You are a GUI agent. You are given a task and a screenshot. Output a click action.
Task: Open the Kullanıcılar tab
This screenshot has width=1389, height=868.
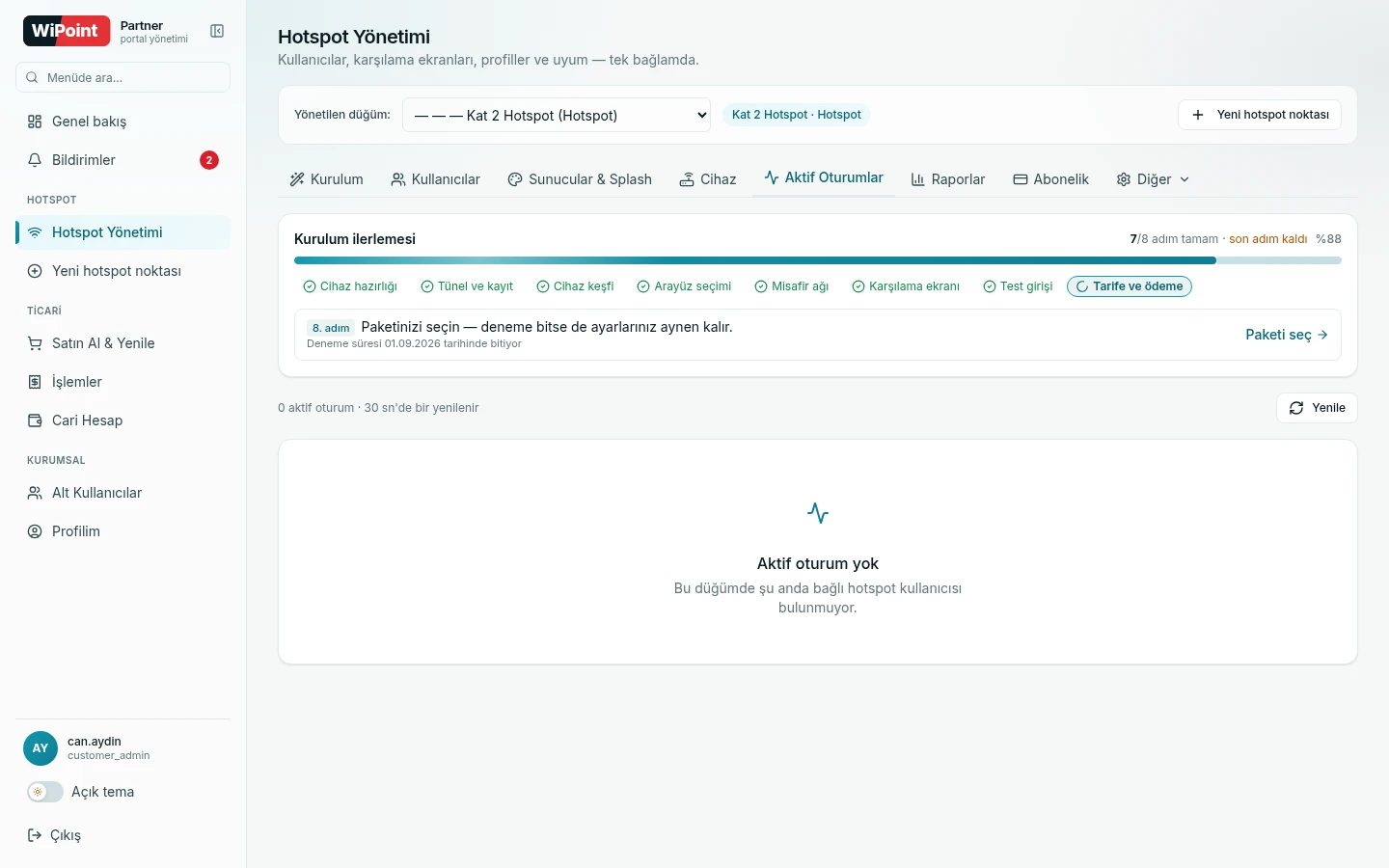click(x=435, y=179)
